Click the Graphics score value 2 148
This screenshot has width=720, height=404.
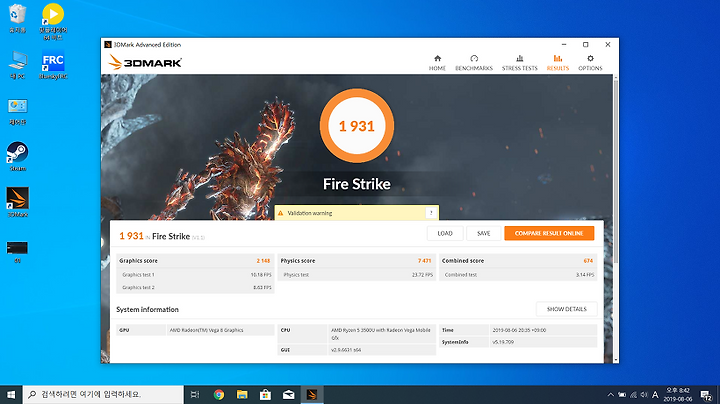tap(263, 261)
